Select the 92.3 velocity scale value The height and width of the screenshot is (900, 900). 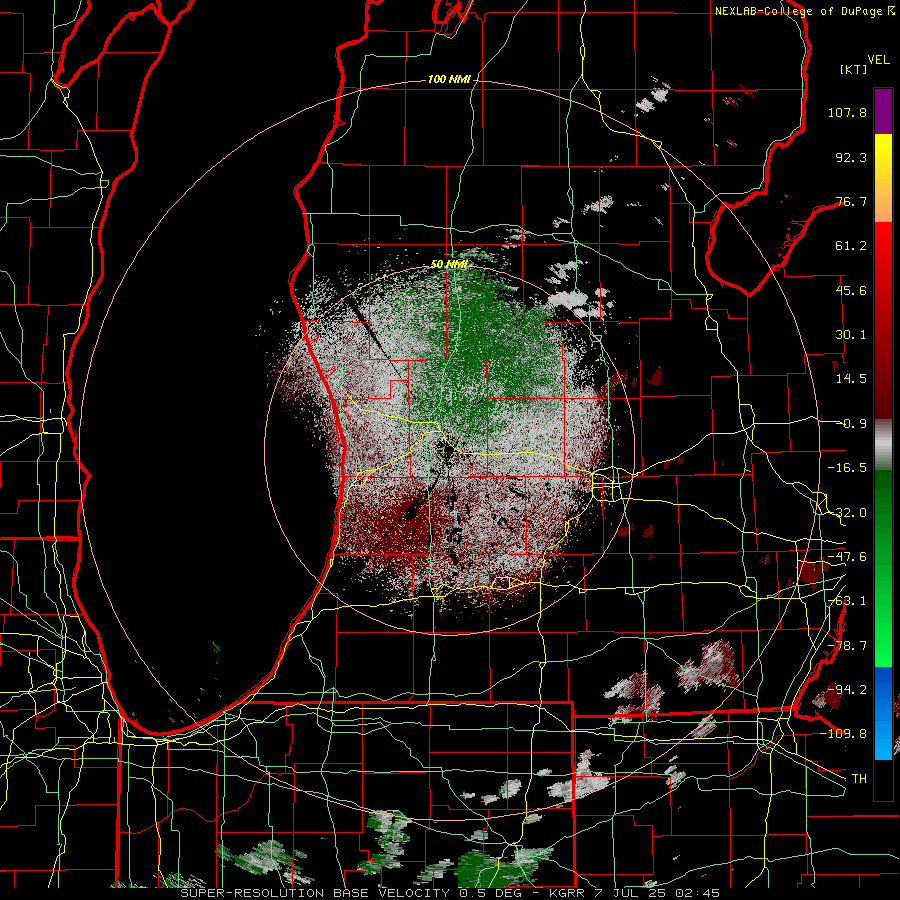pyautogui.click(x=851, y=157)
